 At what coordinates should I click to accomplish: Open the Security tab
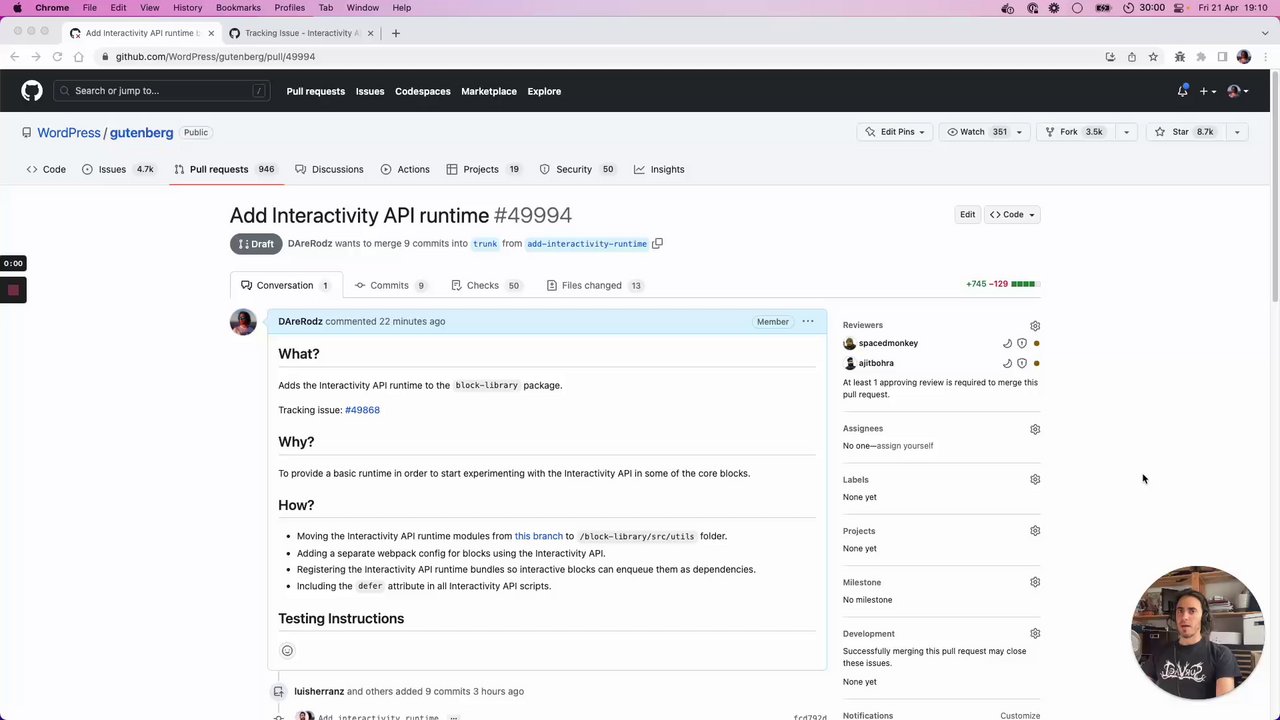click(577, 169)
